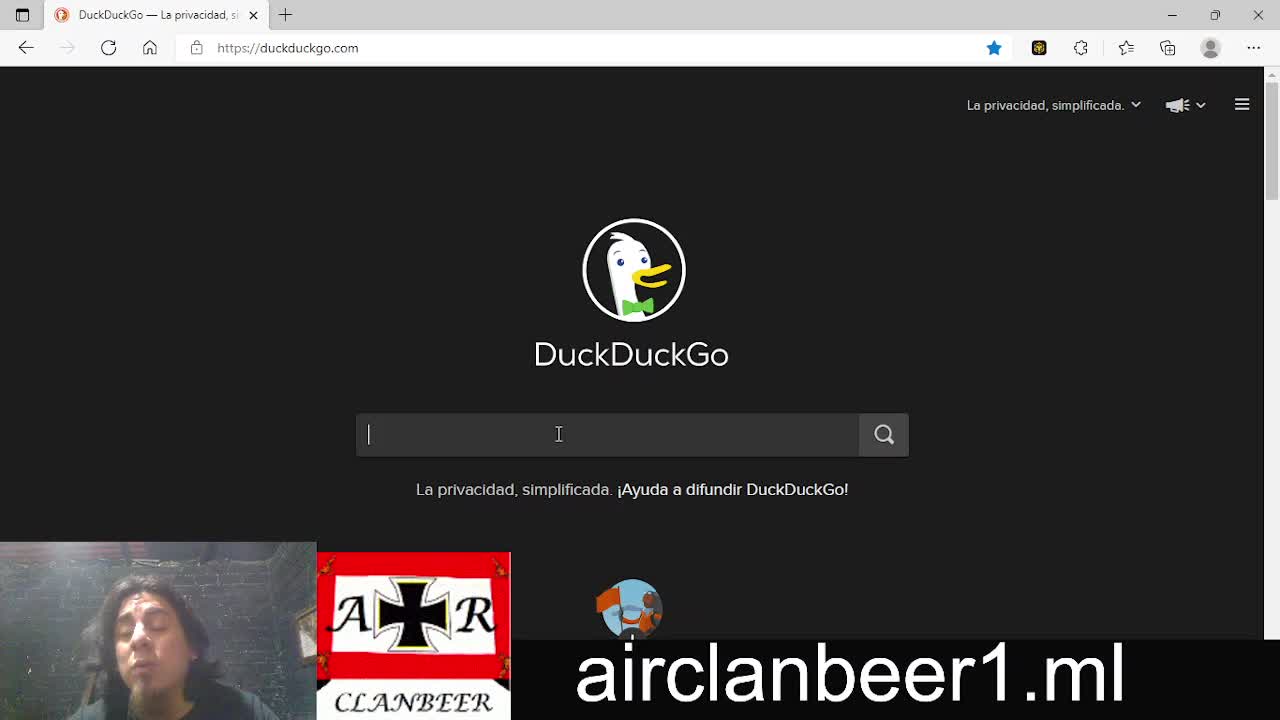Image resolution: width=1280 pixels, height=720 pixels.
Task: Open the Extensions puzzle icon
Action: 1081,48
